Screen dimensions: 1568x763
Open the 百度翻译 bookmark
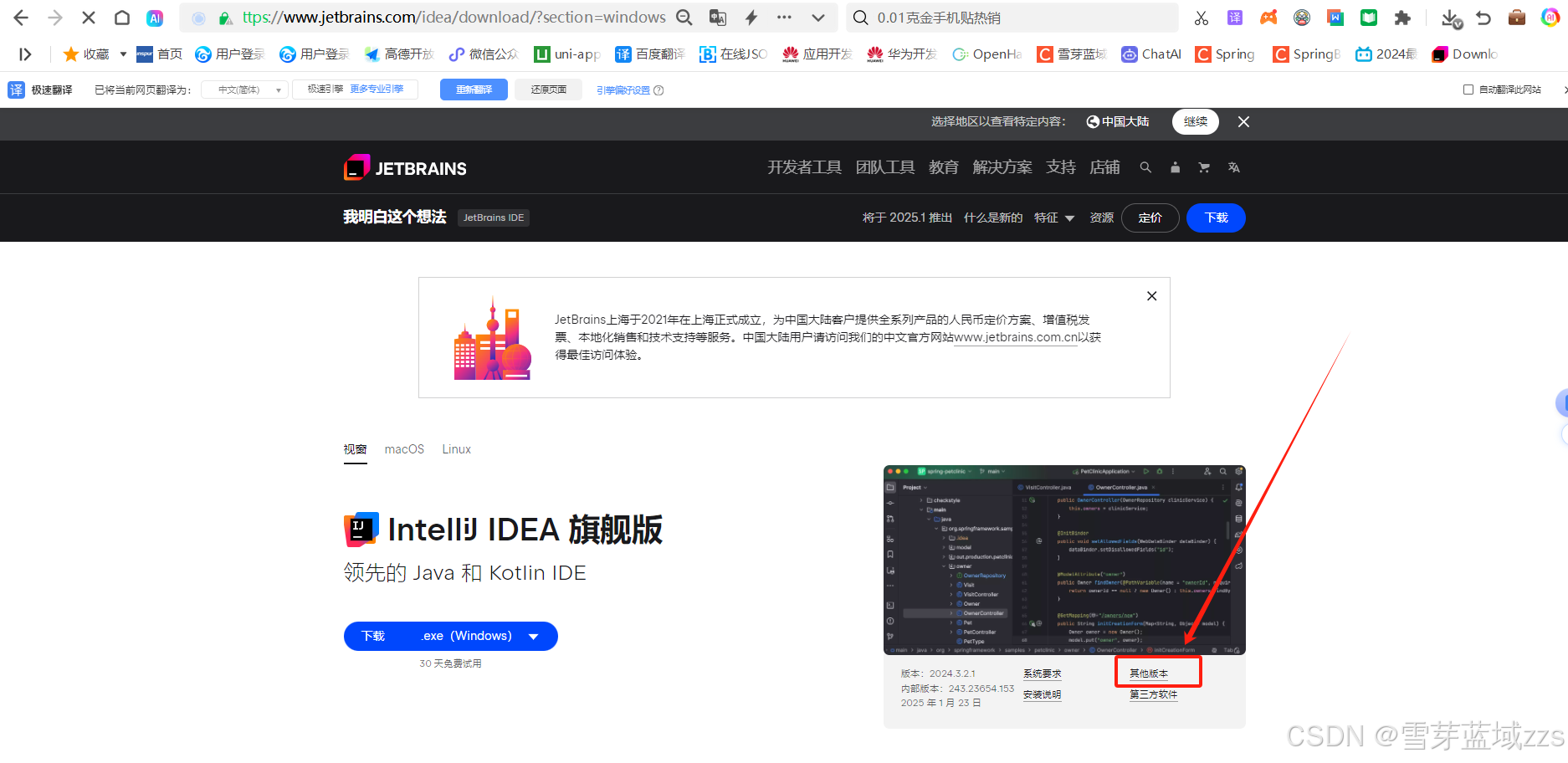point(650,54)
